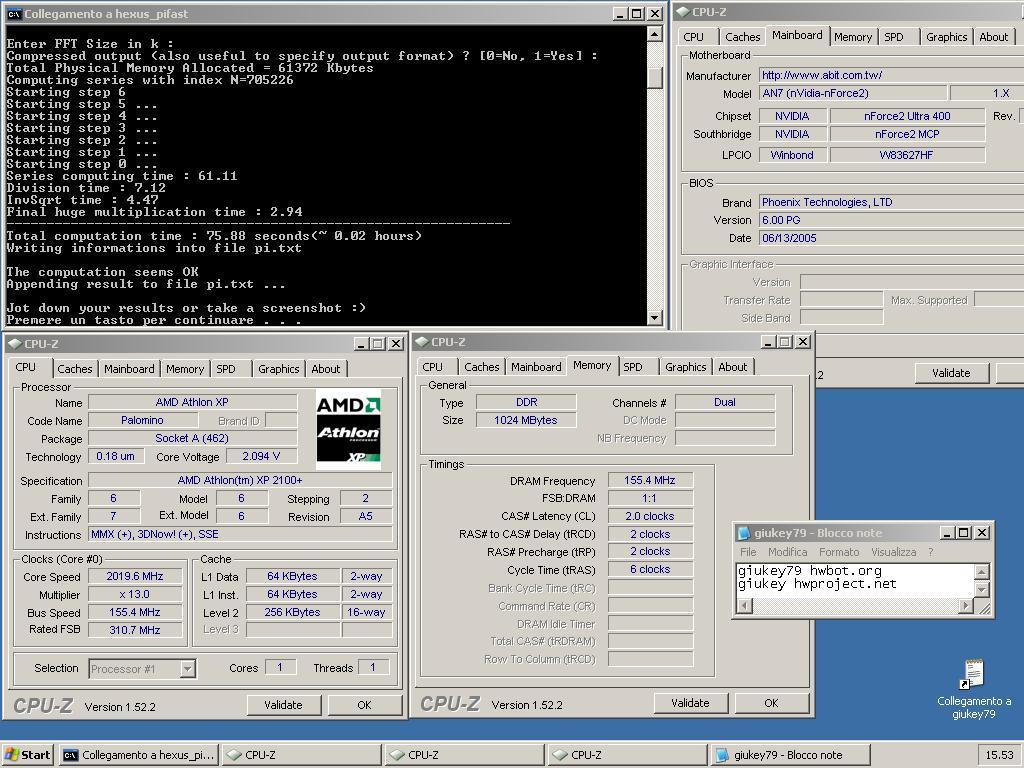Open the Visualizza menu in Blocco note

(893, 552)
